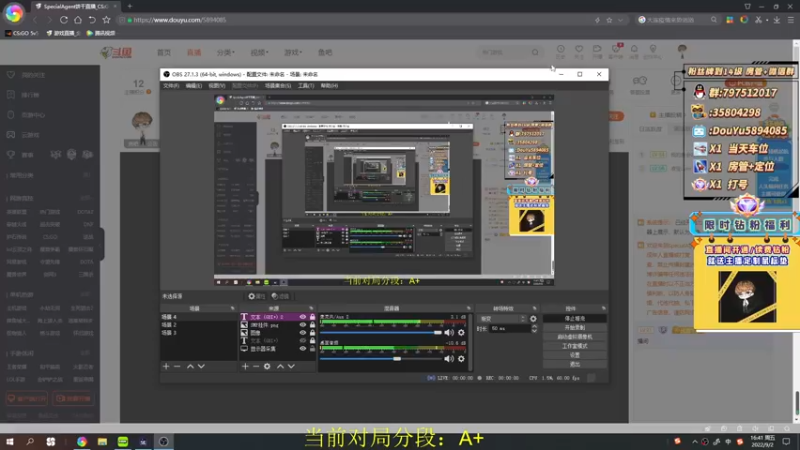Image resolution: width=800 pixels, height=450 pixels.
Task: Open the OBS Scene Collection menu
Action: tap(278, 86)
